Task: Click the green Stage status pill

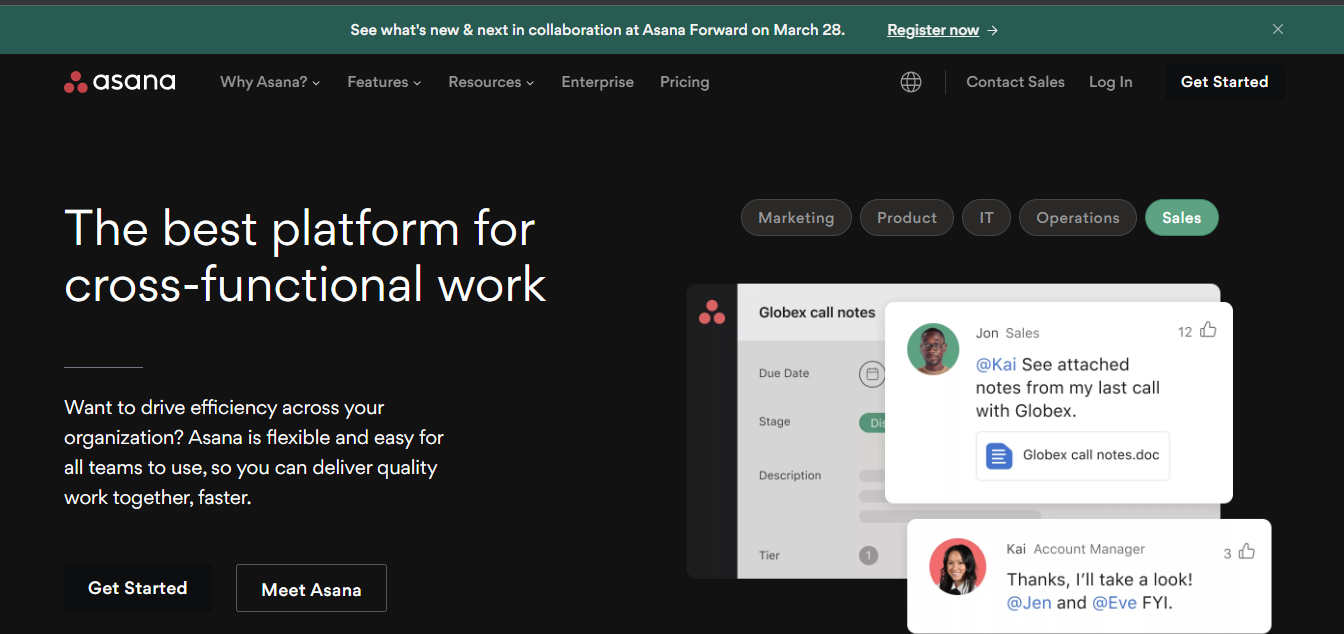Action: pyautogui.click(x=872, y=422)
